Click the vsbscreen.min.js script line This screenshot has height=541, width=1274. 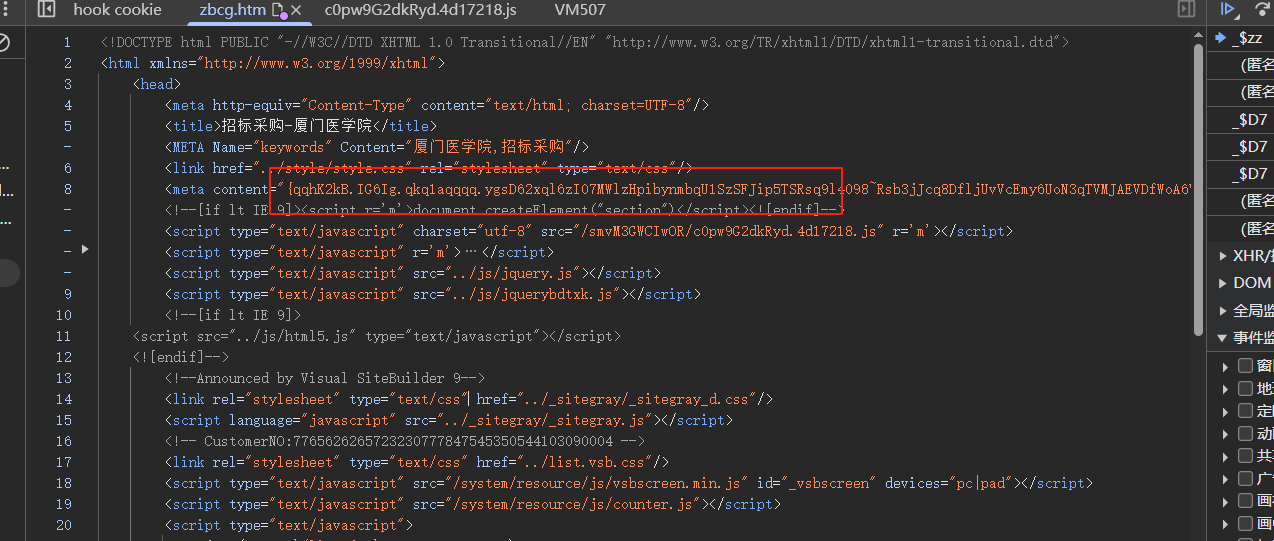pos(629,483)
